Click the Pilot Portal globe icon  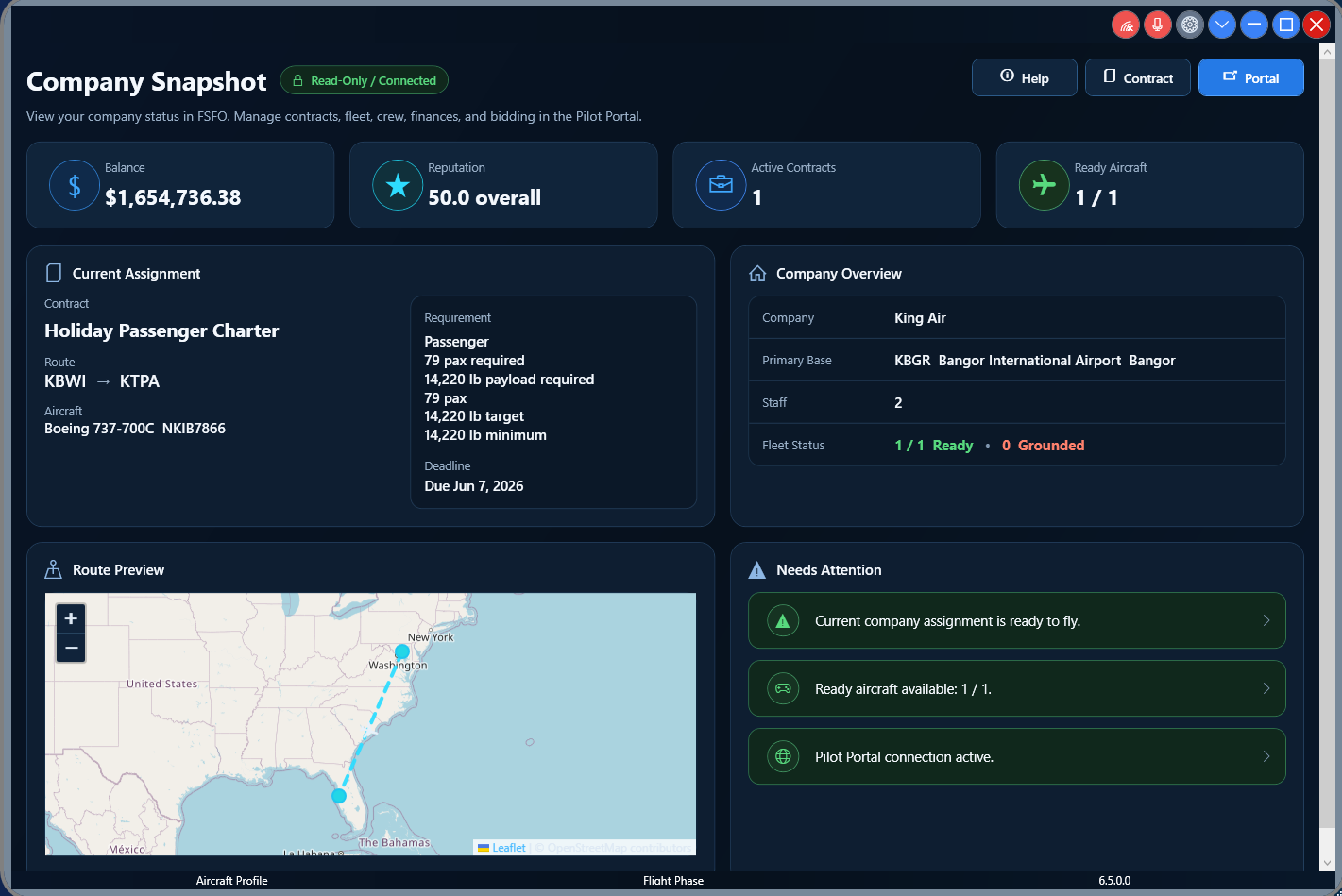pyautogui.click(x=783, y=756)
